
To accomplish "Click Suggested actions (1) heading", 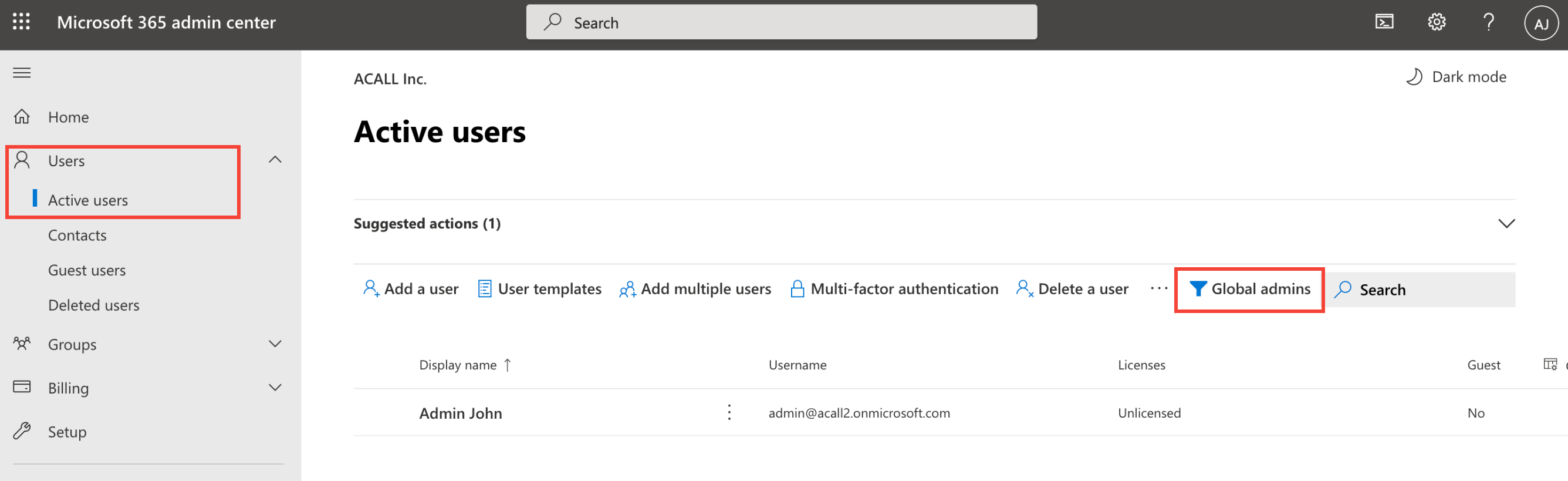I will 427,223.
